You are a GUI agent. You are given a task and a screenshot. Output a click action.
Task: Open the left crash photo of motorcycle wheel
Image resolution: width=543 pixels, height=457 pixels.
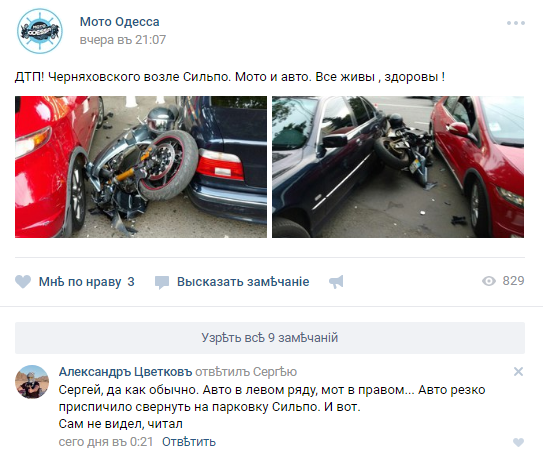pyautogui.click(x=141, y=167)
